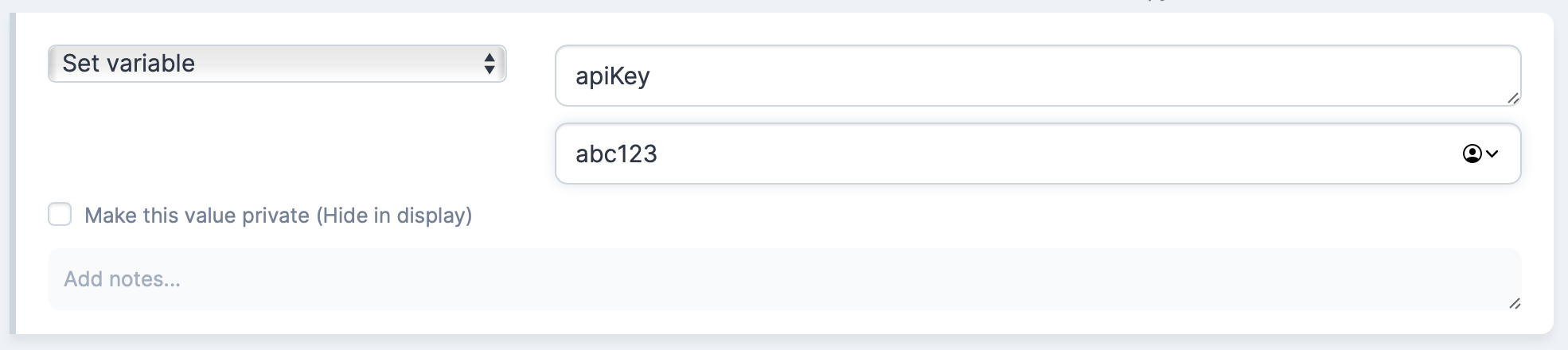
Task: Expand the chevron beside the person icon
Action: tap(1492, 154)
